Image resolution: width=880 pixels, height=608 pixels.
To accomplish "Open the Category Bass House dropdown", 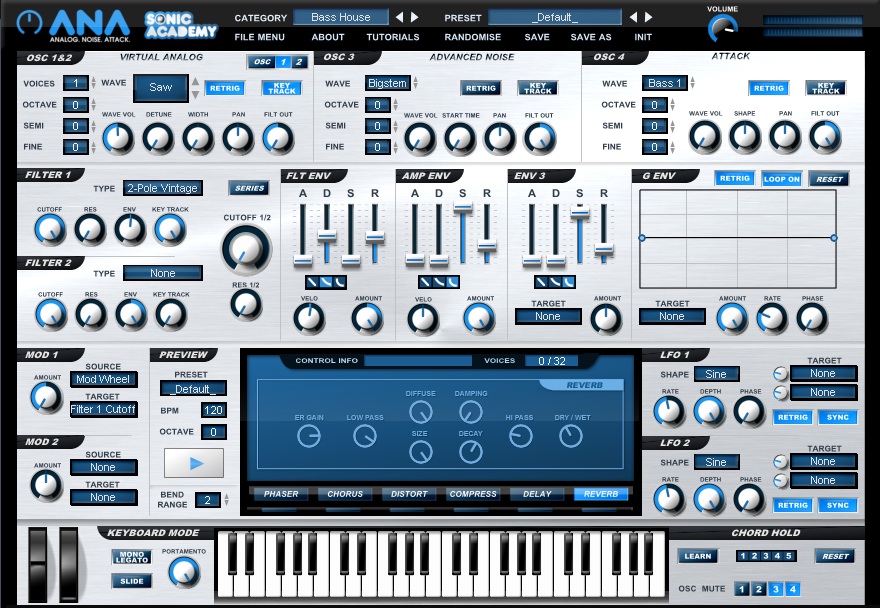I will pyautogui.click(x=340, y=17).
